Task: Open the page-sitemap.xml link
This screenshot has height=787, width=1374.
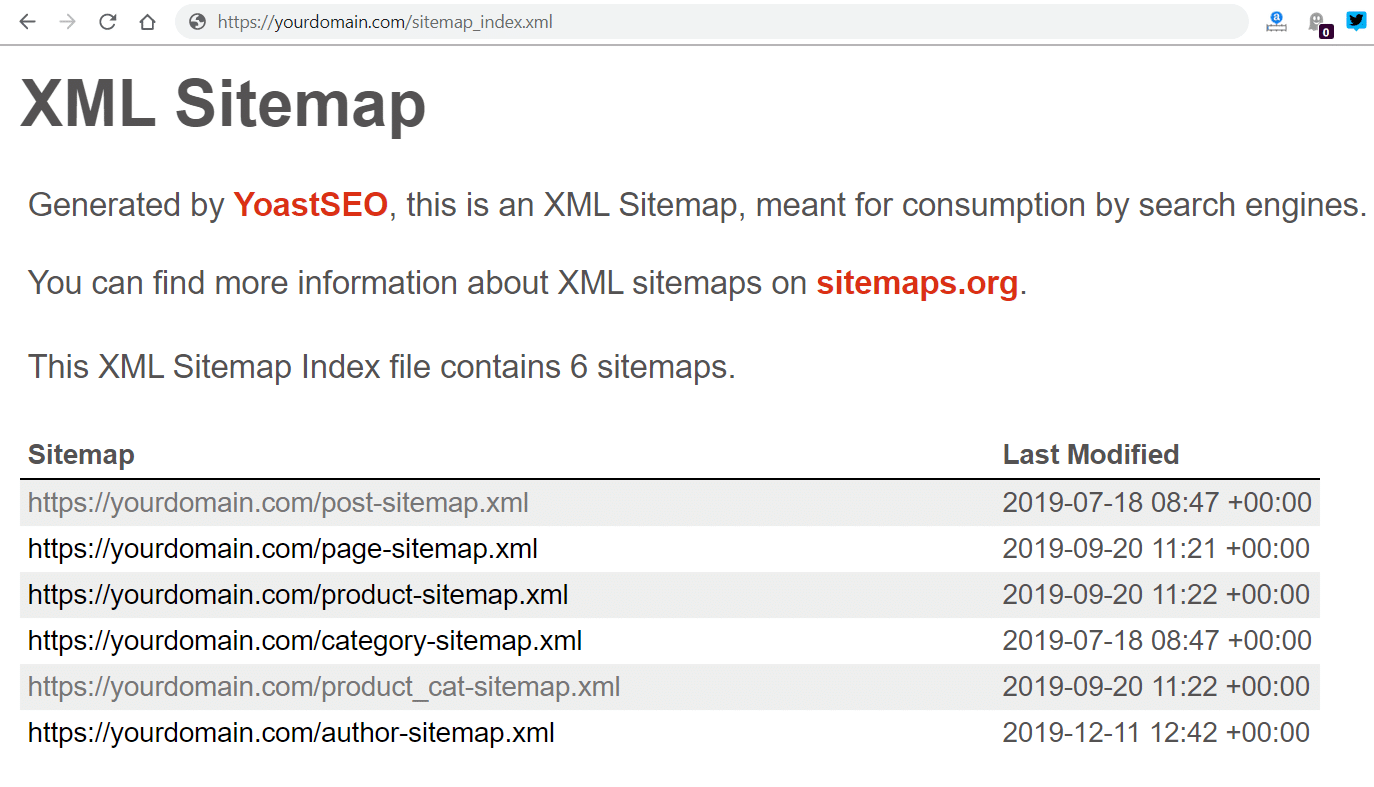Action: (283, 548)
